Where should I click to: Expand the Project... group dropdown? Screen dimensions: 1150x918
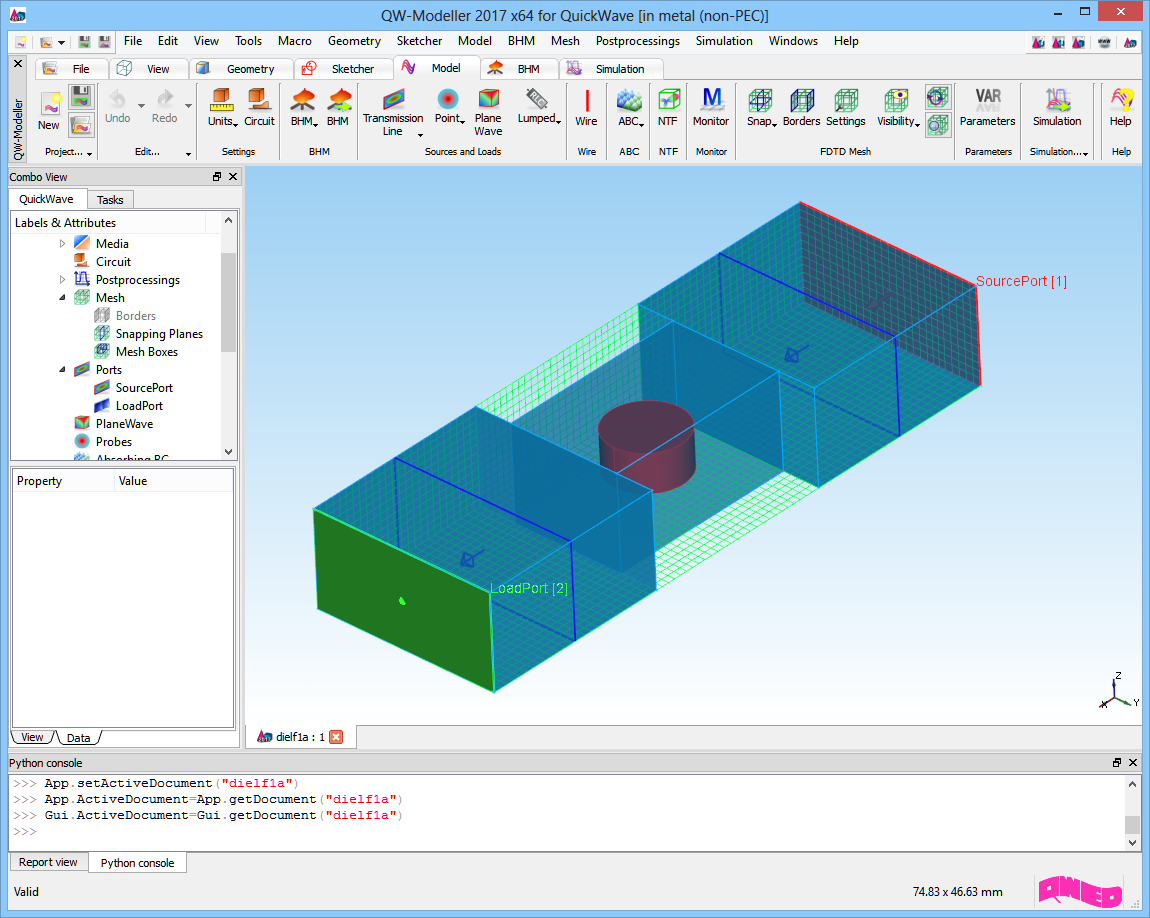pos(89,153)
